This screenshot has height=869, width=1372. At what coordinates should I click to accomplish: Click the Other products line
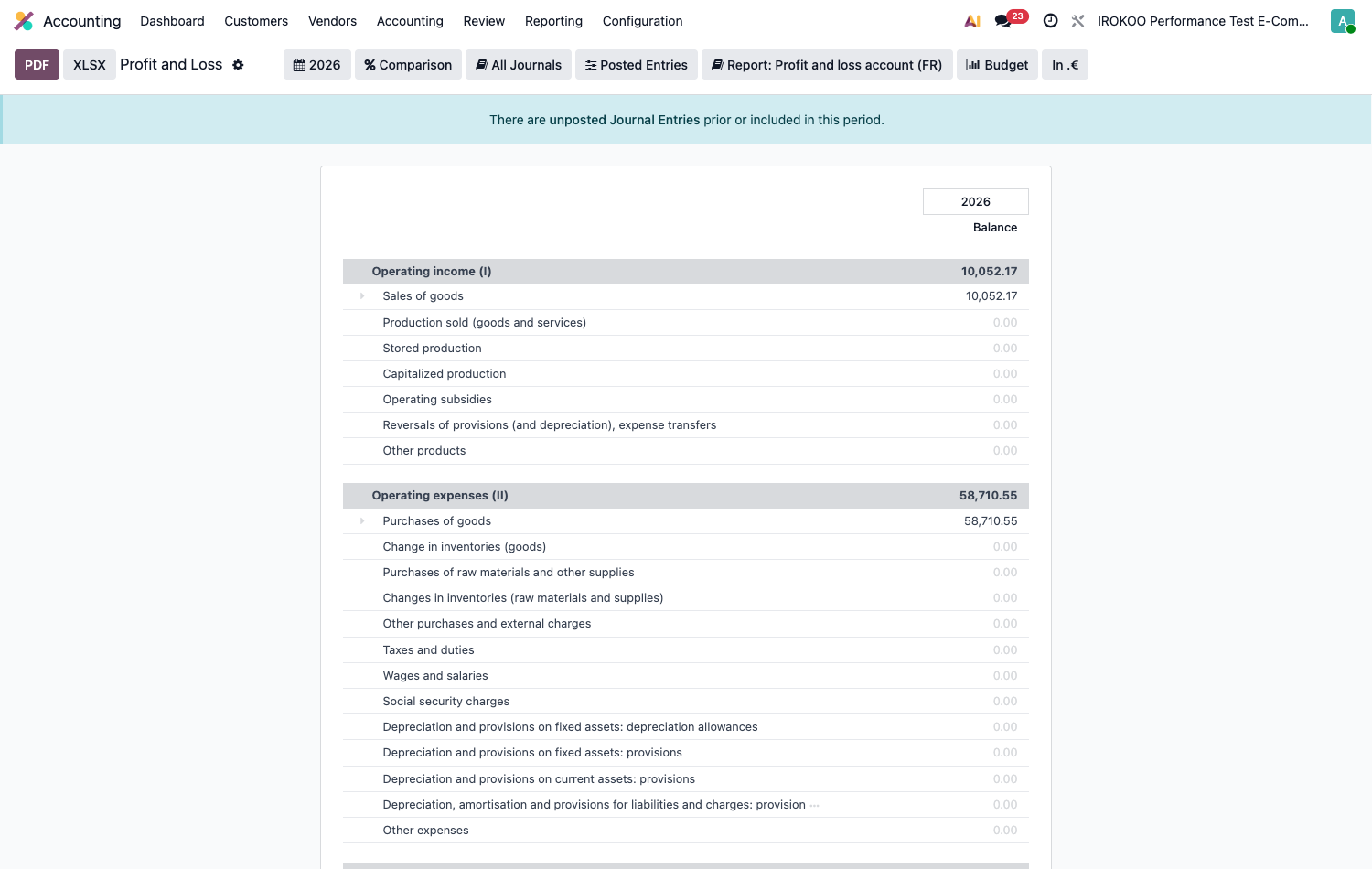(686, 451)
